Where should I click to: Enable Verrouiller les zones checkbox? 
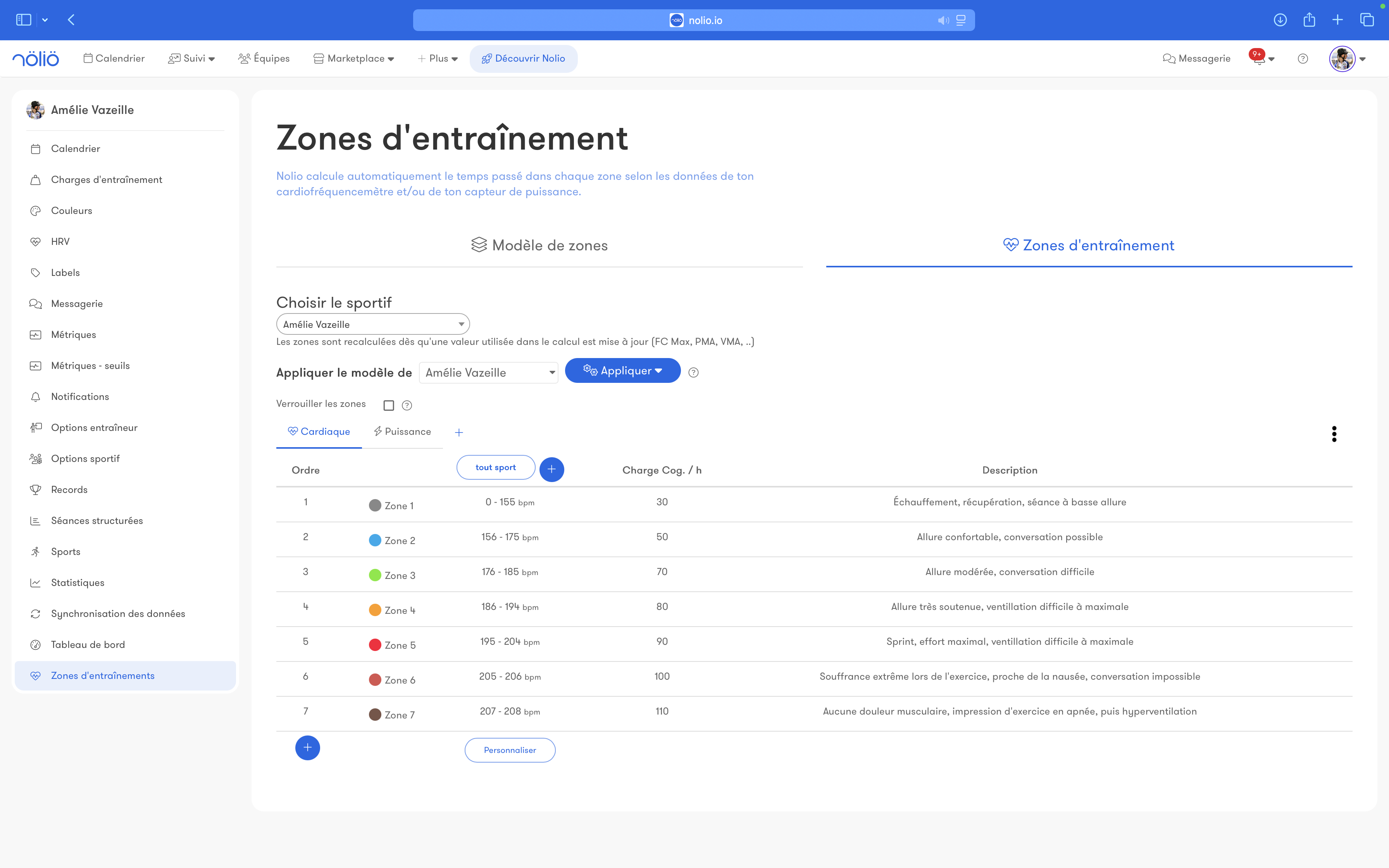389,405
